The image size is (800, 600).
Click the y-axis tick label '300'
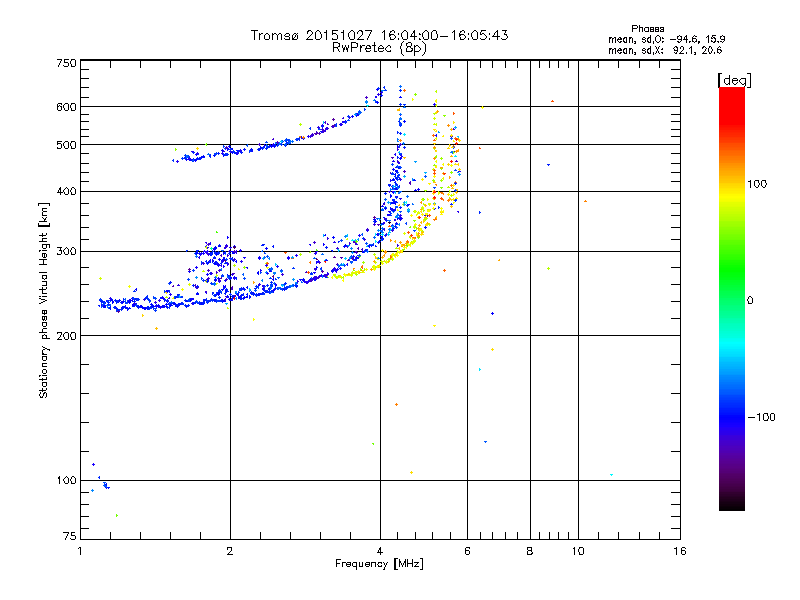[66, 252]
